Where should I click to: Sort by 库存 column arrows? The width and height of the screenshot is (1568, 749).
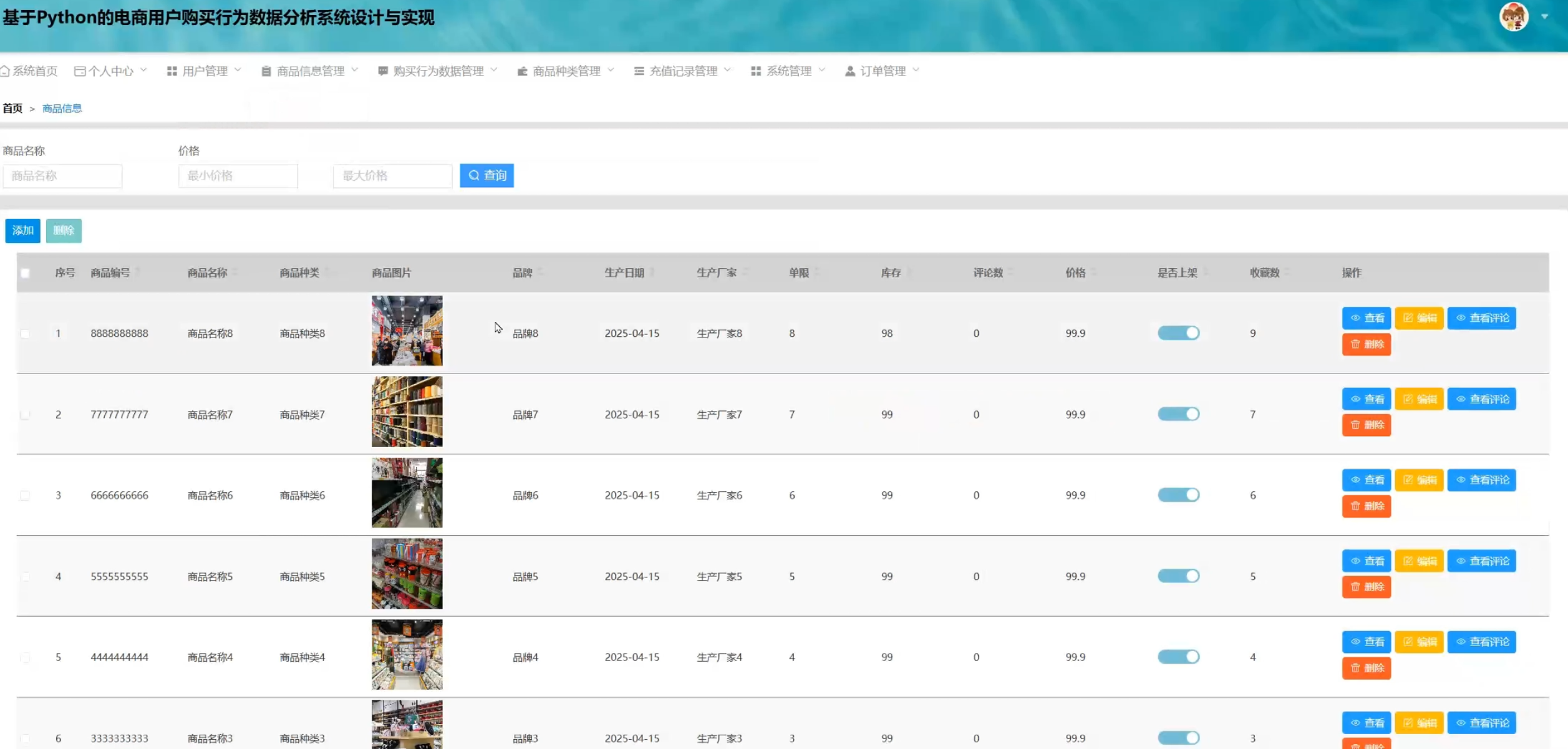[x=909, y=272]
